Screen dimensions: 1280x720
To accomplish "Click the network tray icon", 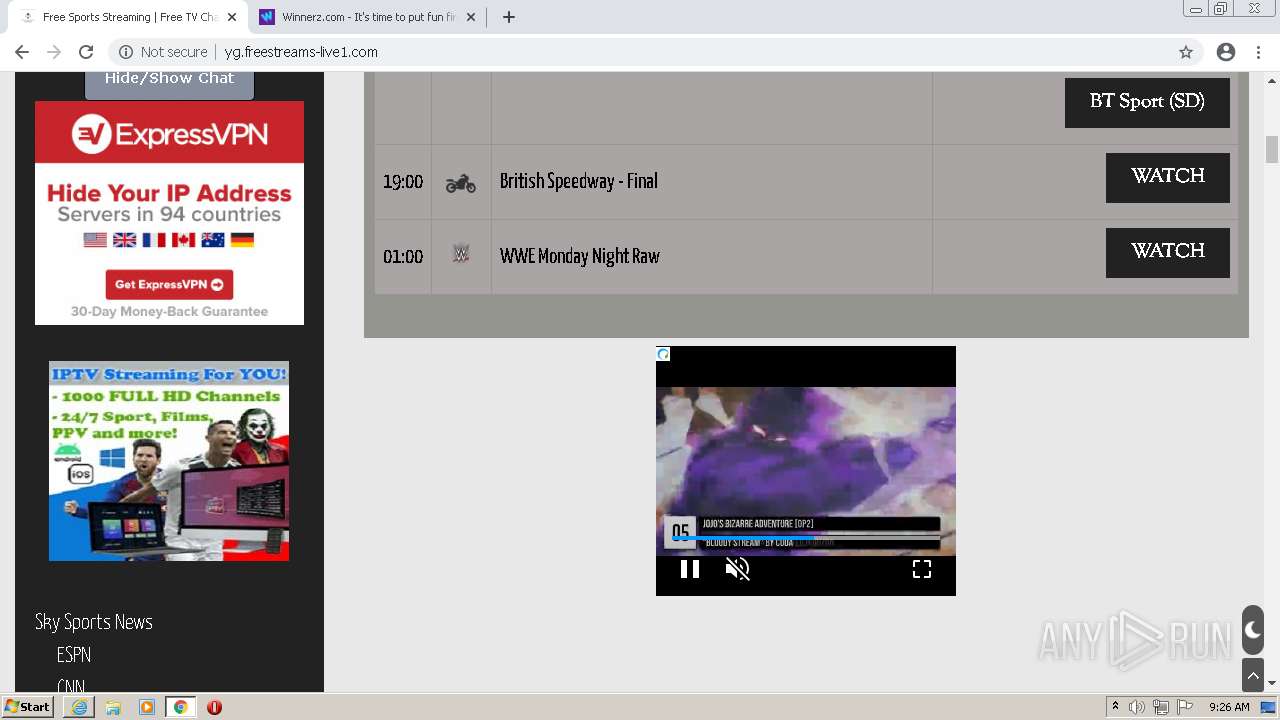I will [x=1161, y=707].
